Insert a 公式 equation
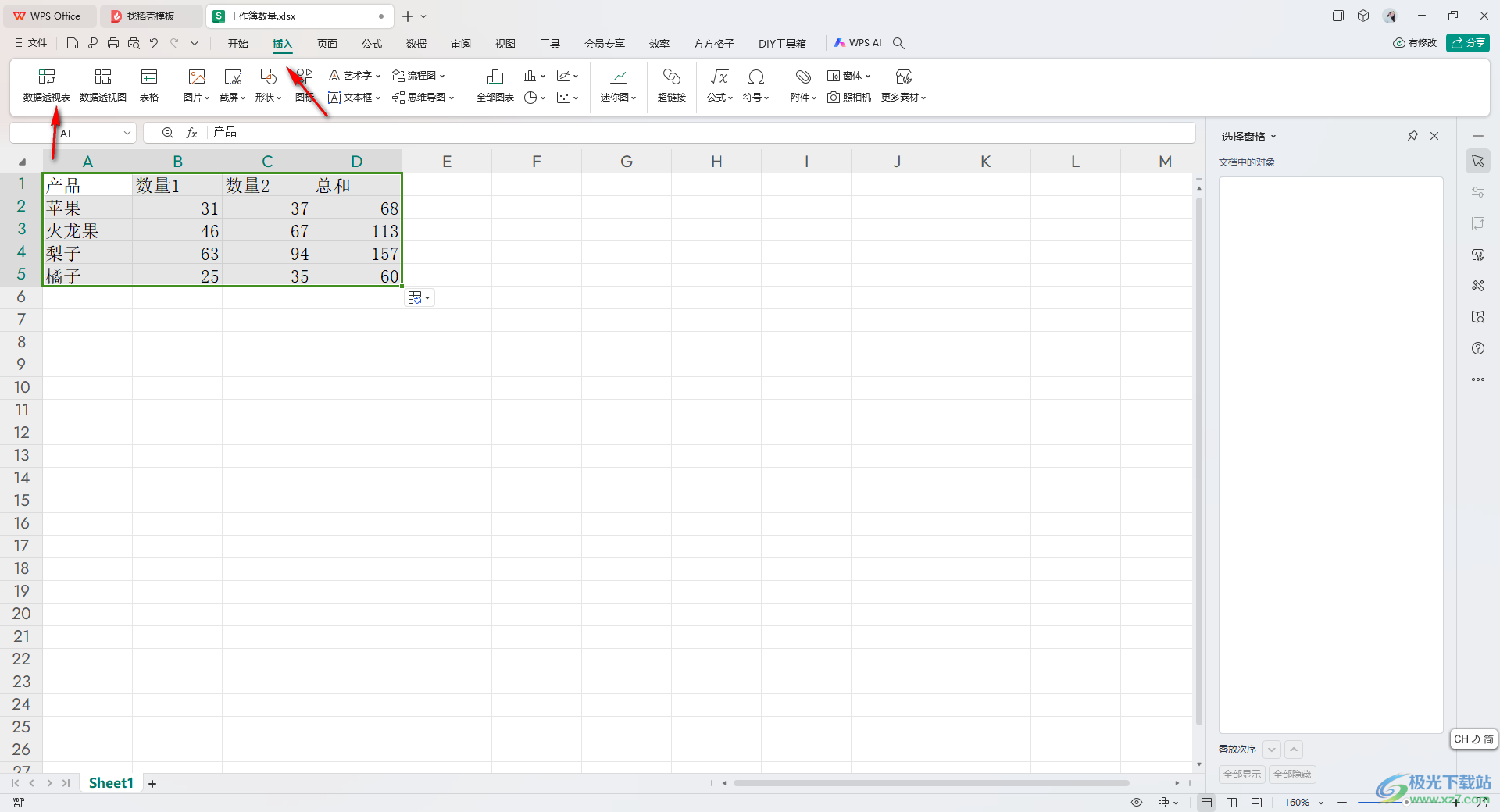The image size is (1500, 812). 720,85
